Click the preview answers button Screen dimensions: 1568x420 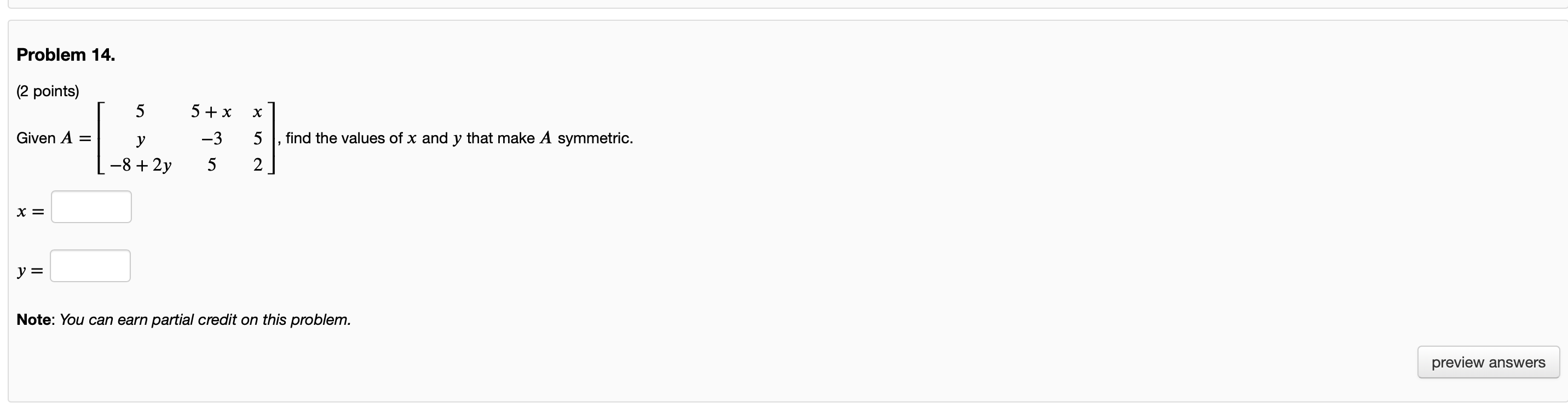click(x=1488, y=362)
